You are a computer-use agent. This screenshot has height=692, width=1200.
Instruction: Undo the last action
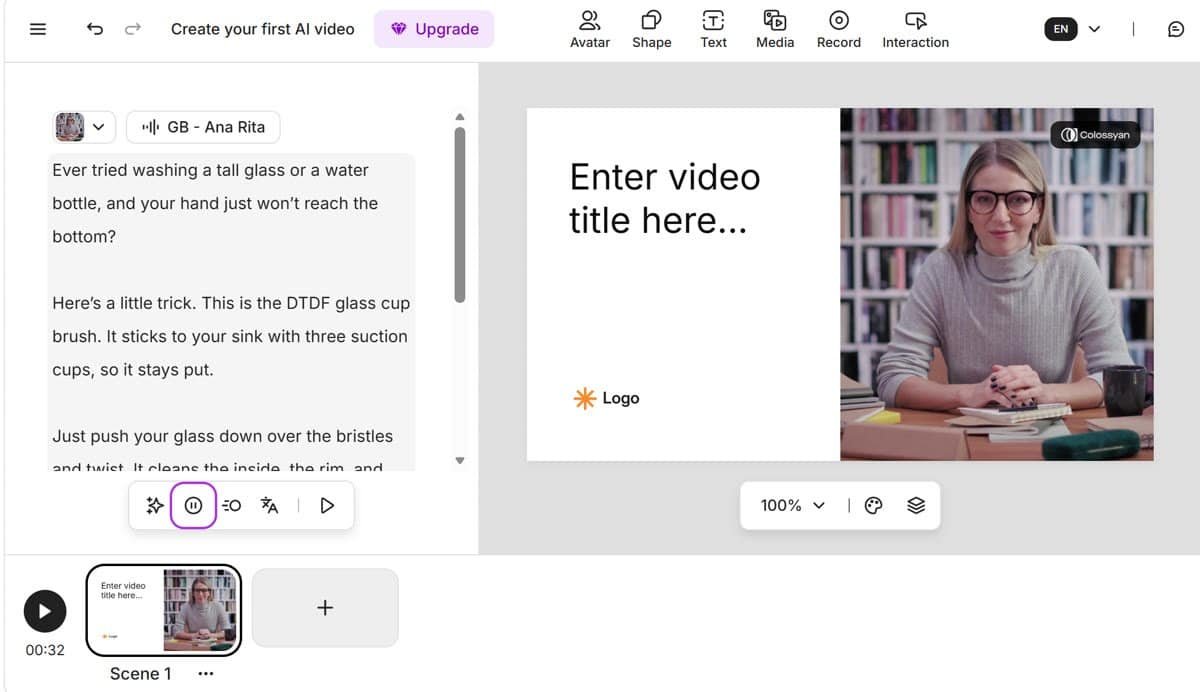coord(95,29)
